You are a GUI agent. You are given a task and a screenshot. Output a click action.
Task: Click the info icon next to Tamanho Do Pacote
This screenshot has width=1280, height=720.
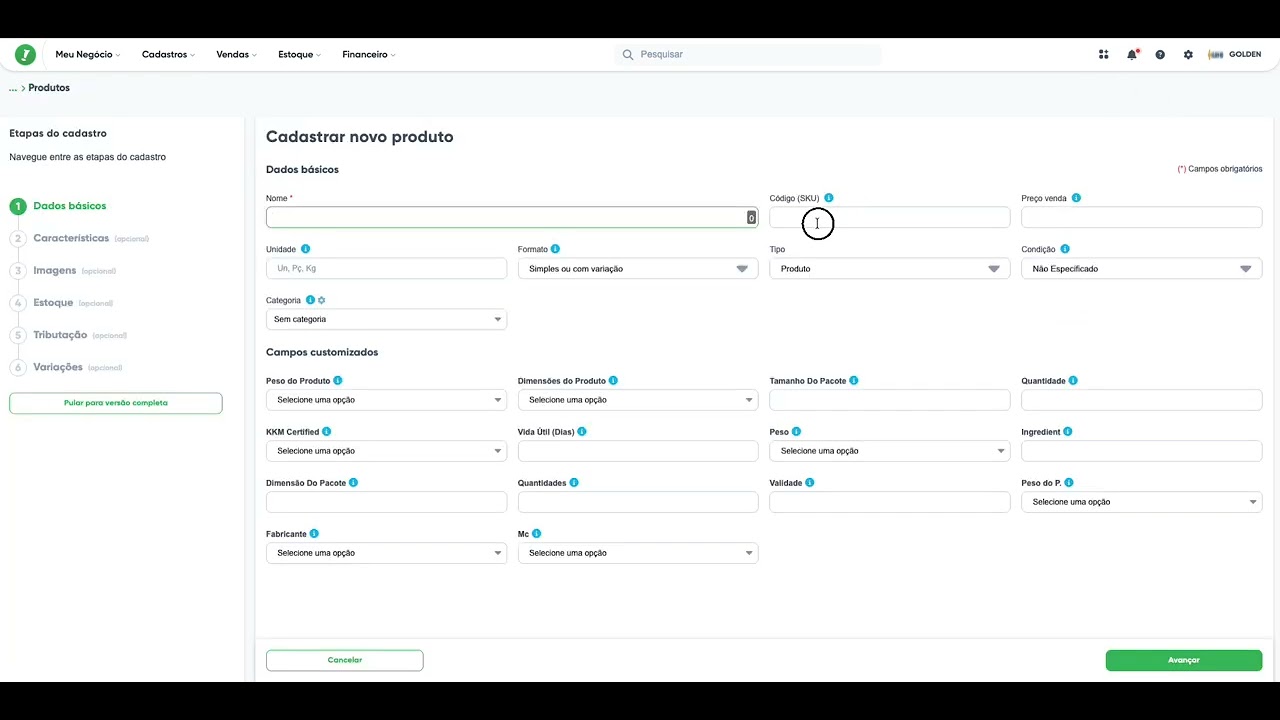tap(853, 381)
